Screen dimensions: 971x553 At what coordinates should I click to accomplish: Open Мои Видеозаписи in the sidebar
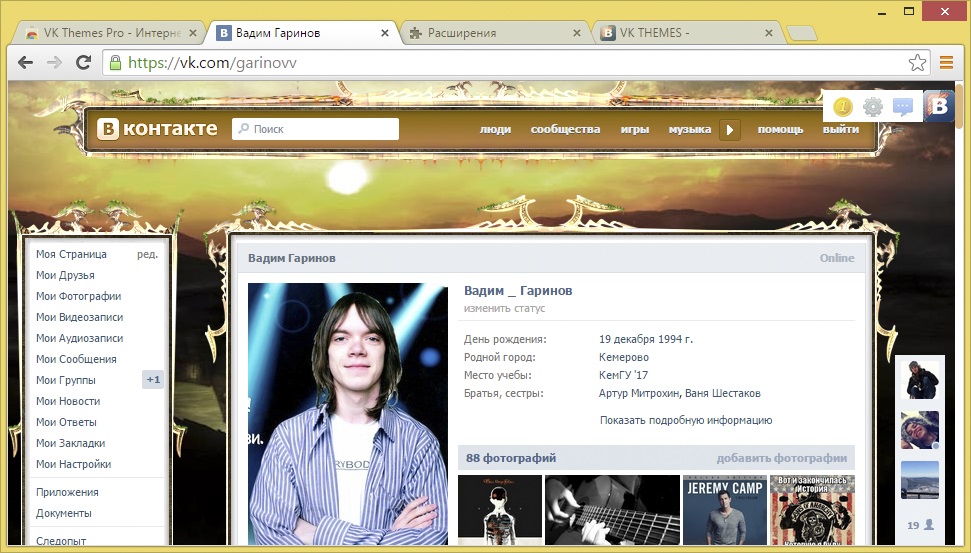coord(79,317)
